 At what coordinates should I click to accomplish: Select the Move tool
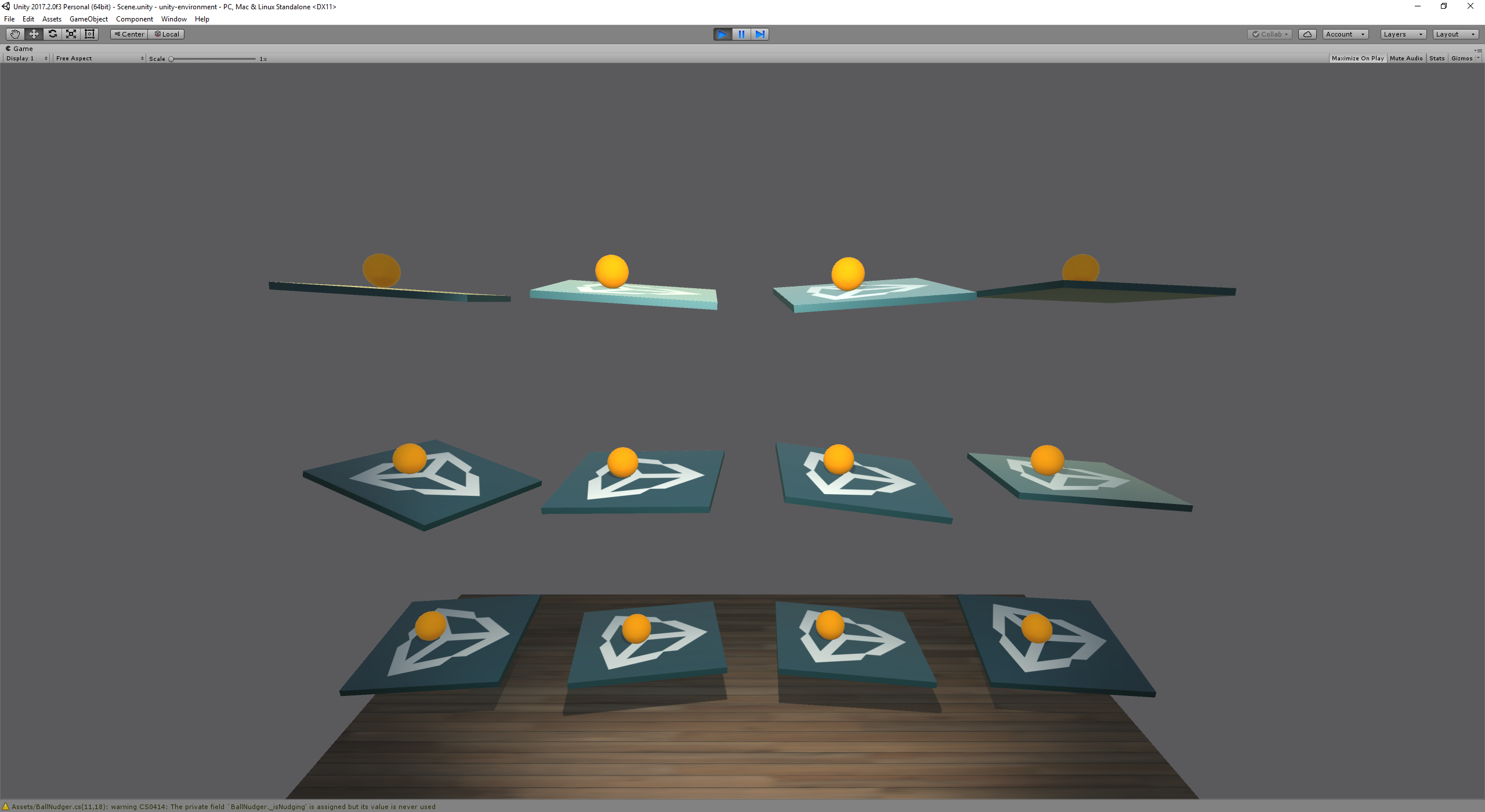click(x=34, y=34)
